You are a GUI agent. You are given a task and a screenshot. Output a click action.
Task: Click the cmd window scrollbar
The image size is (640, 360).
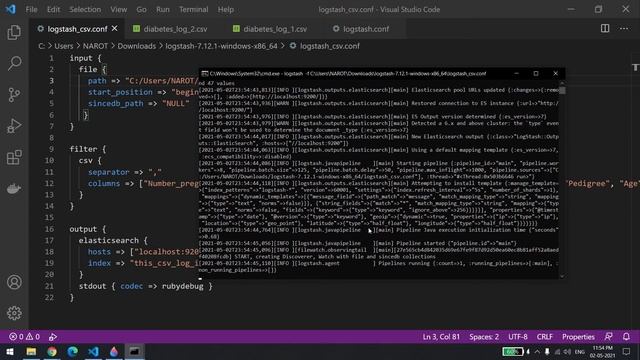pyautogui.click(x=562, y=180)
